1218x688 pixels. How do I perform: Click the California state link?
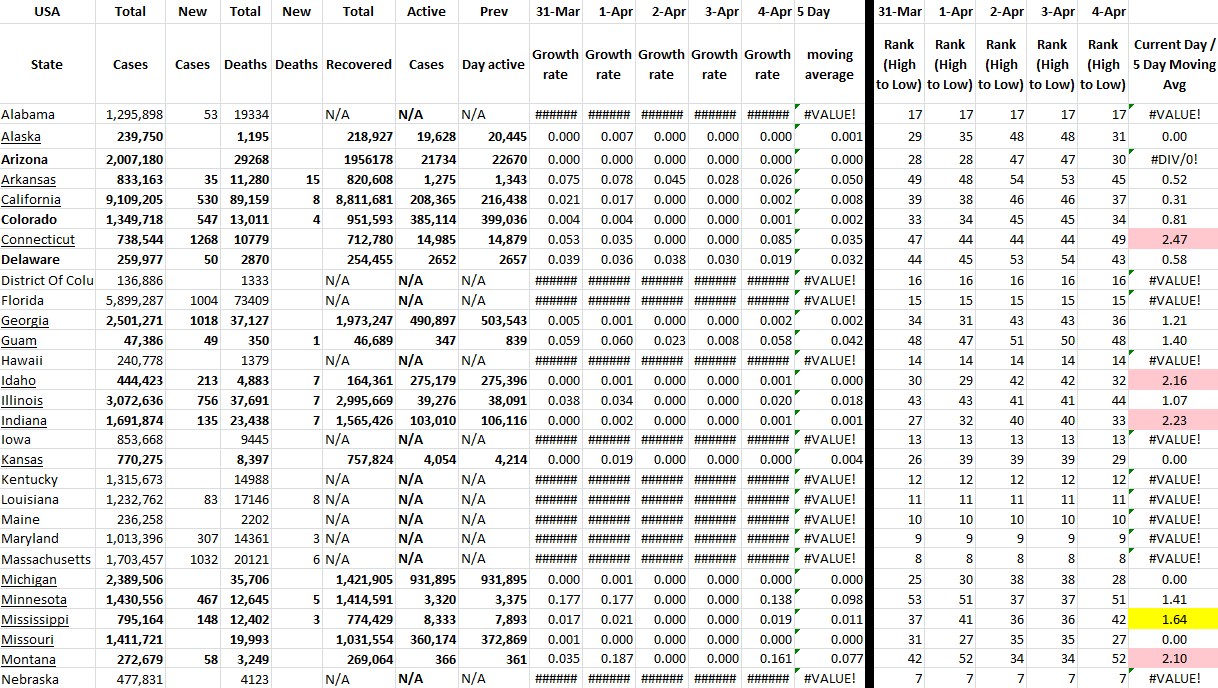point(29,199)
